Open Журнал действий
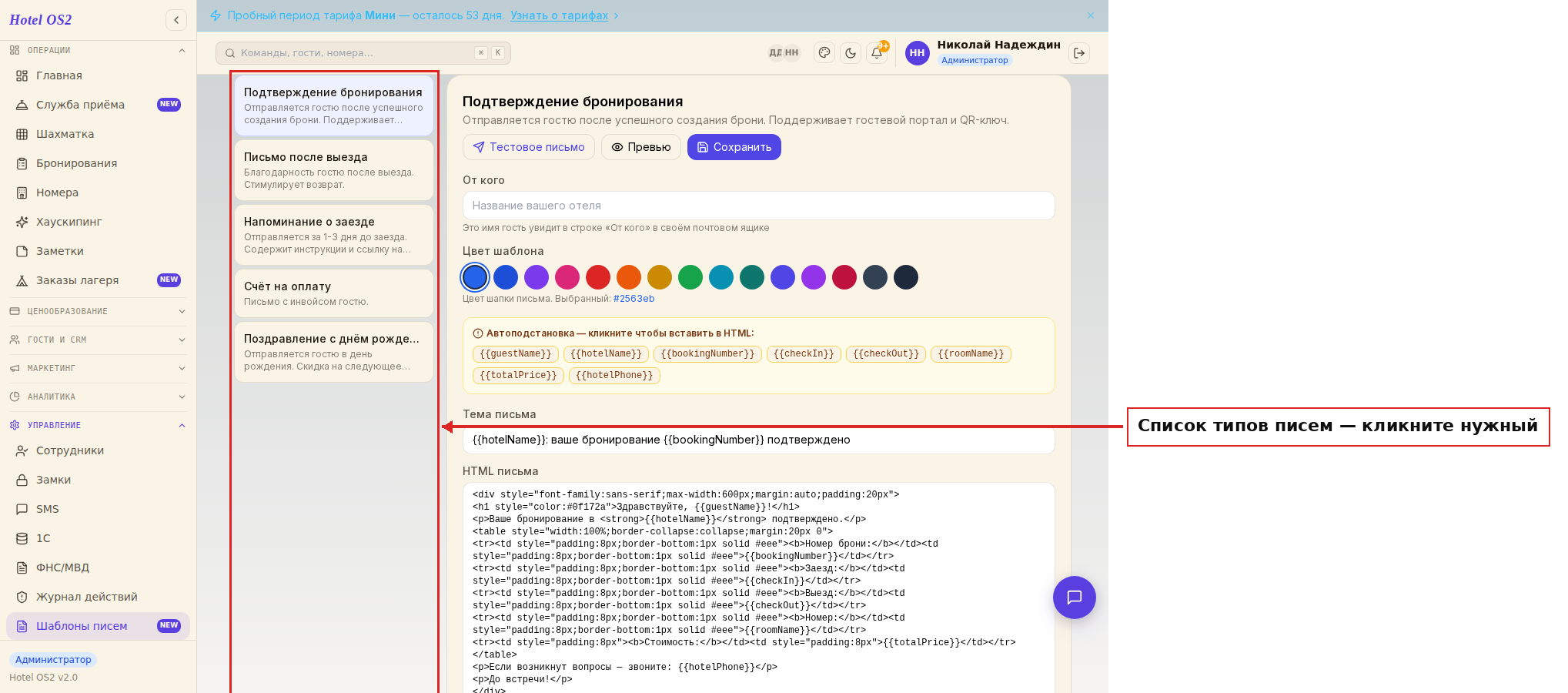 (x=98, y=597)
